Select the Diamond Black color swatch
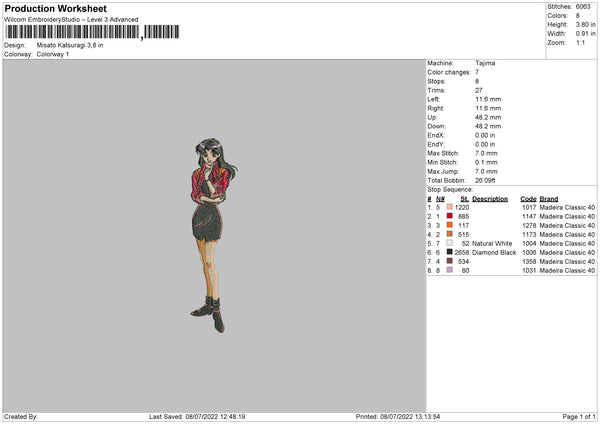This screenshot has height=424, width=600. pyautogui.click(x=449, y=252)
